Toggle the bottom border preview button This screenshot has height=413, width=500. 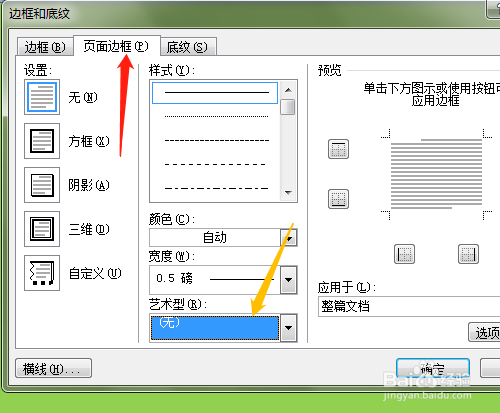click(x=338, y=199)
